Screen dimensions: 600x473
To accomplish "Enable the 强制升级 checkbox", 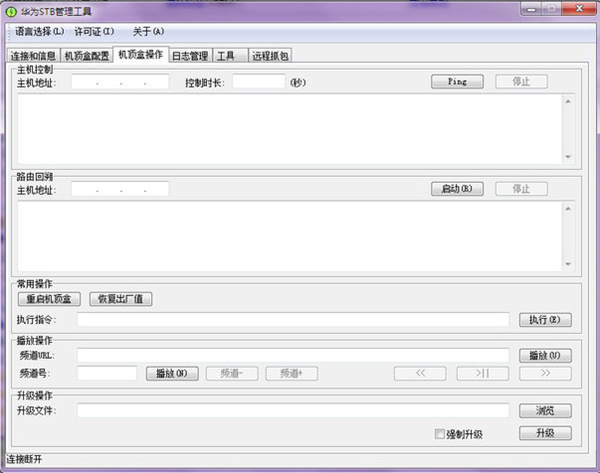I will pyautogui.click(x=440, y=434).
